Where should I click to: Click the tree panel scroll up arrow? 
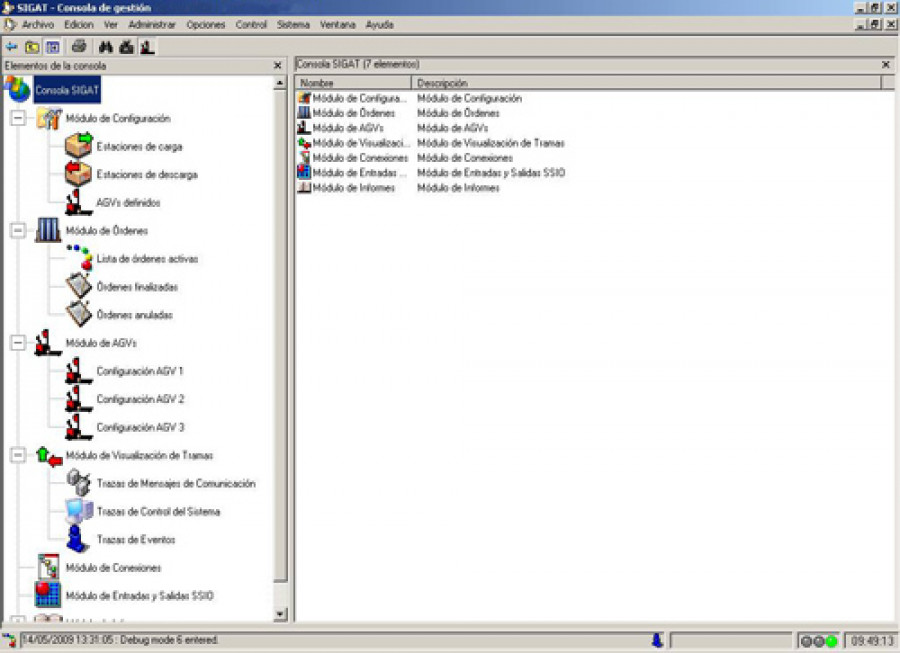click(x=280, y=83)
